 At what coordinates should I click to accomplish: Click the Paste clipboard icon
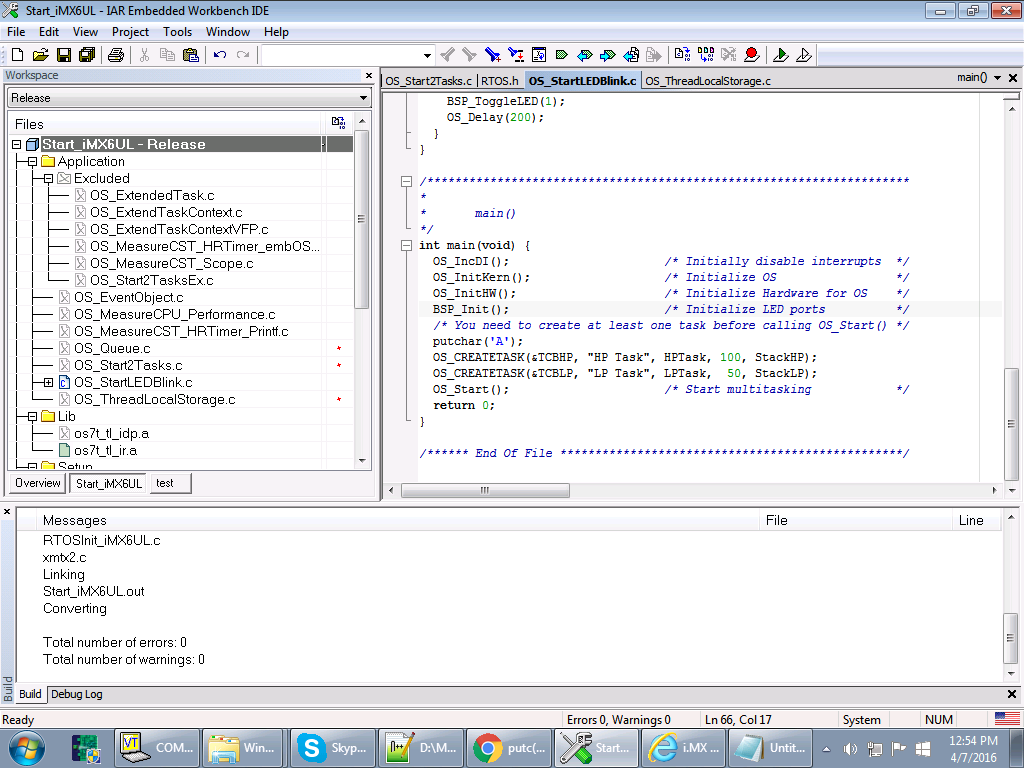tap(191, 55)
